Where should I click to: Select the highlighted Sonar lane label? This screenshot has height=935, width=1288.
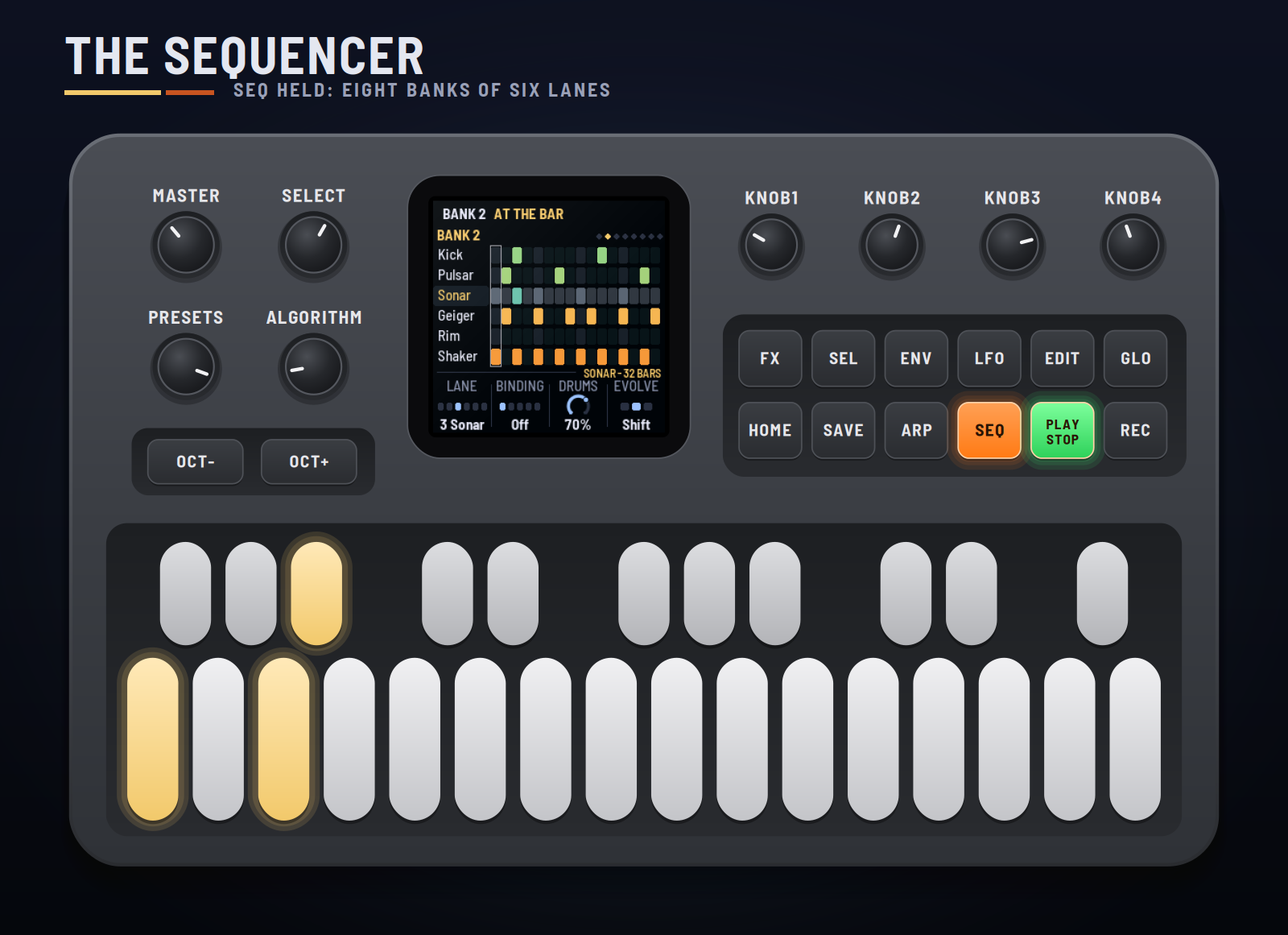coord(454,296)
